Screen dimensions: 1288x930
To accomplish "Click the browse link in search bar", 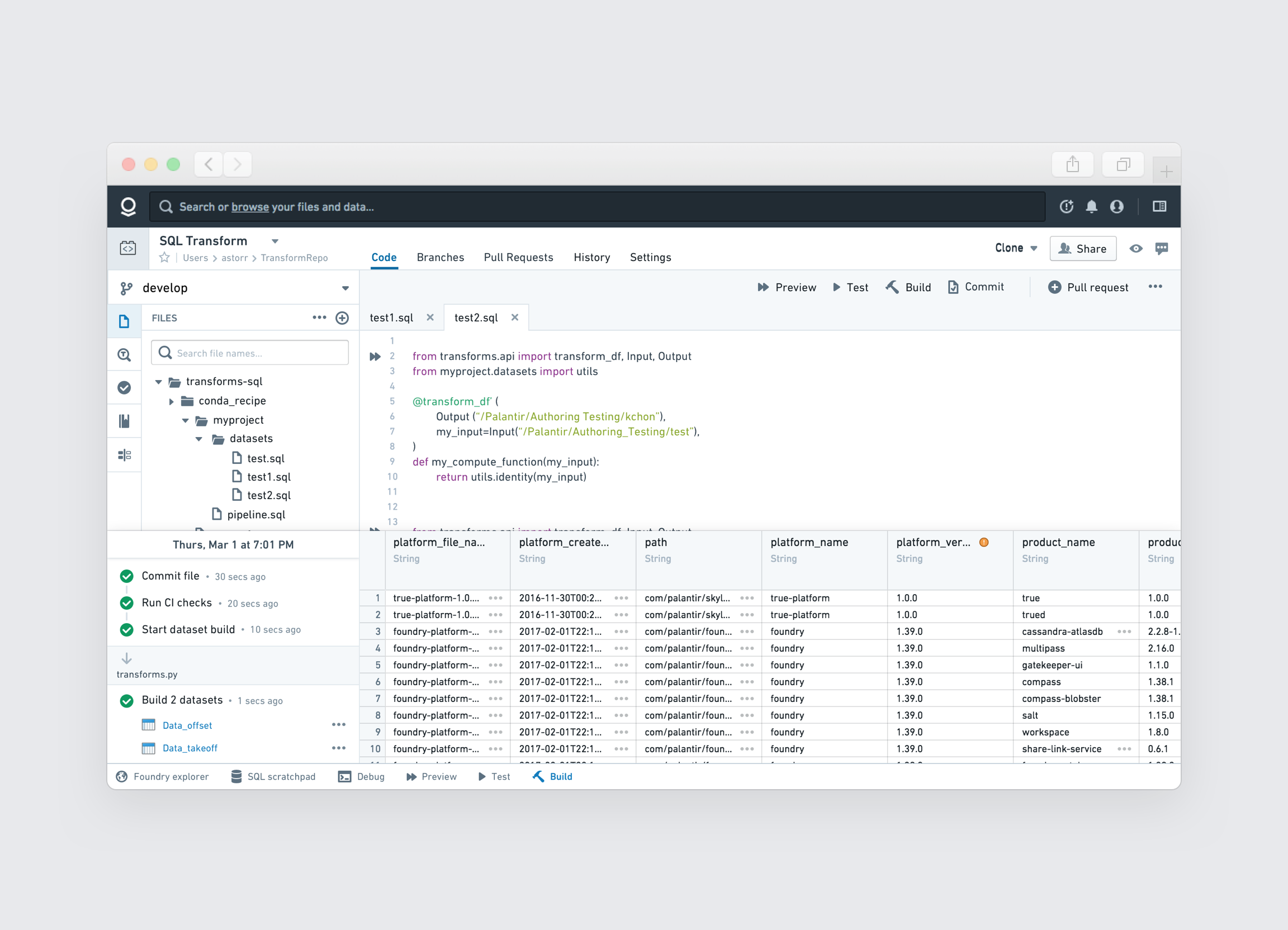I will click(x=250, y=207).
